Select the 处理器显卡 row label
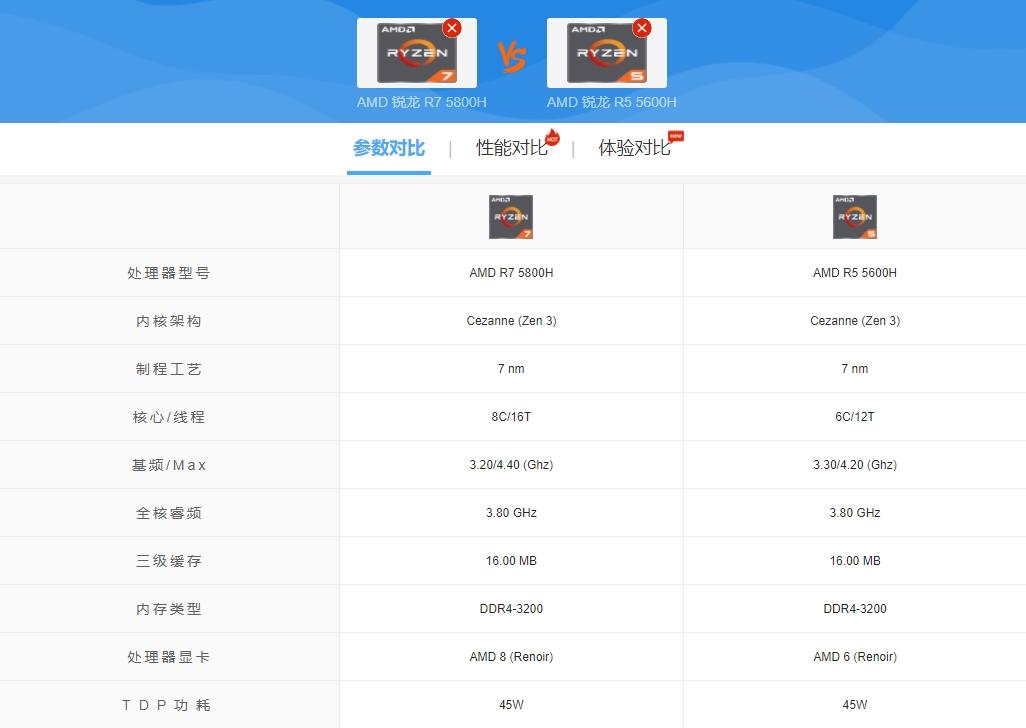The width and height of the screenshot is (1026, 728). 169,657
